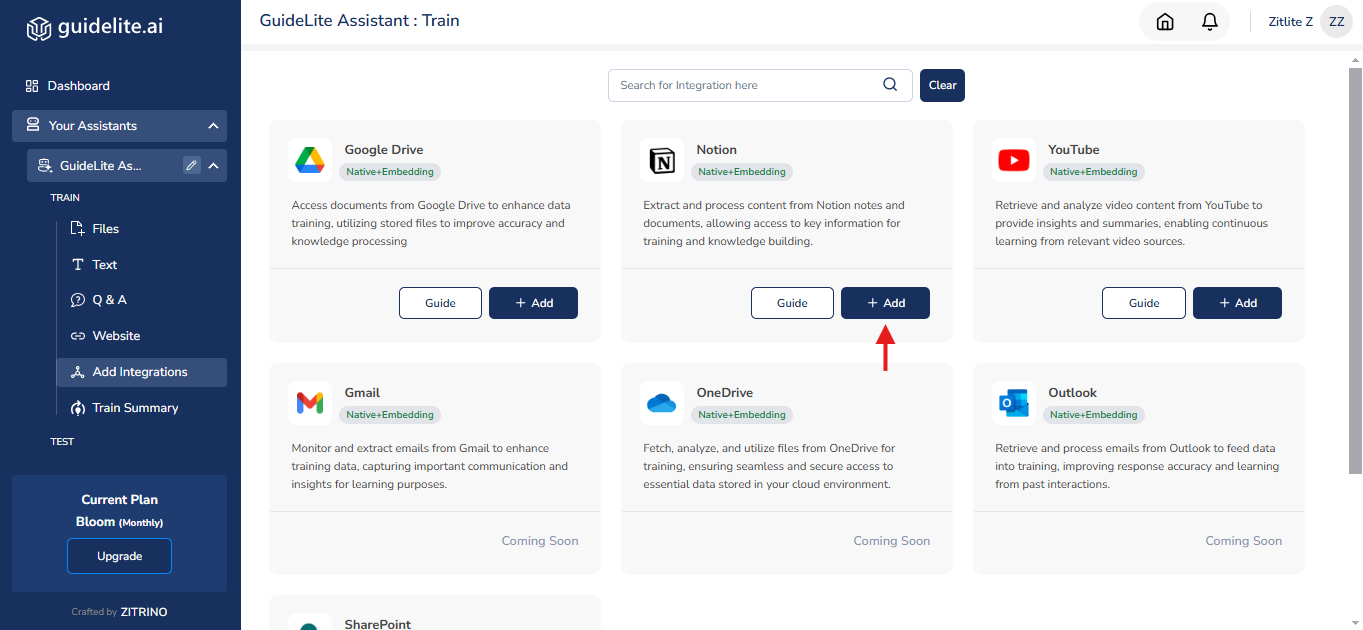Click the SharePoint card title
1363x630 pixels.
click(378, 623)
